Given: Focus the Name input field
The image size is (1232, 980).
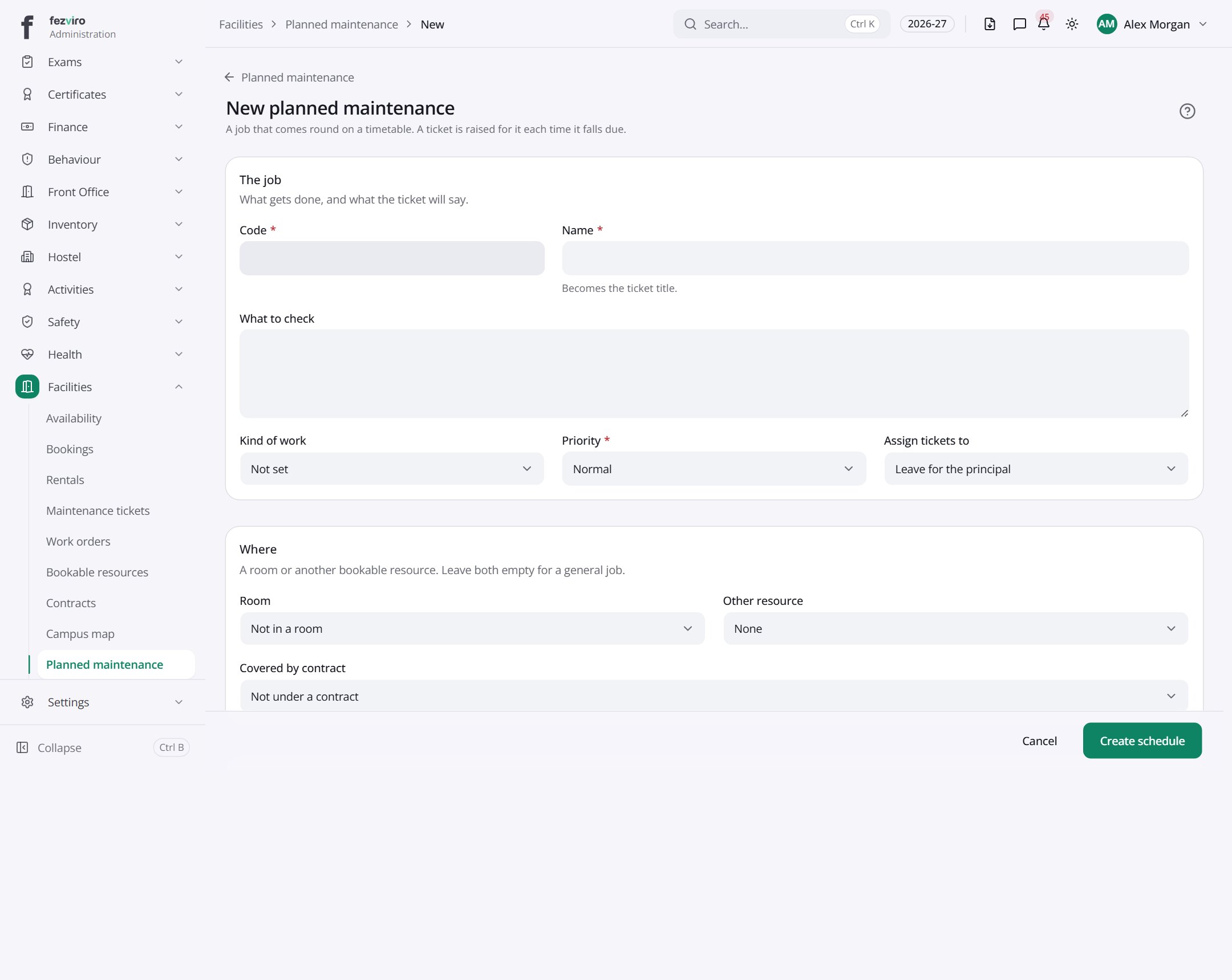Looking at the screenshot, I should (875, 258).
